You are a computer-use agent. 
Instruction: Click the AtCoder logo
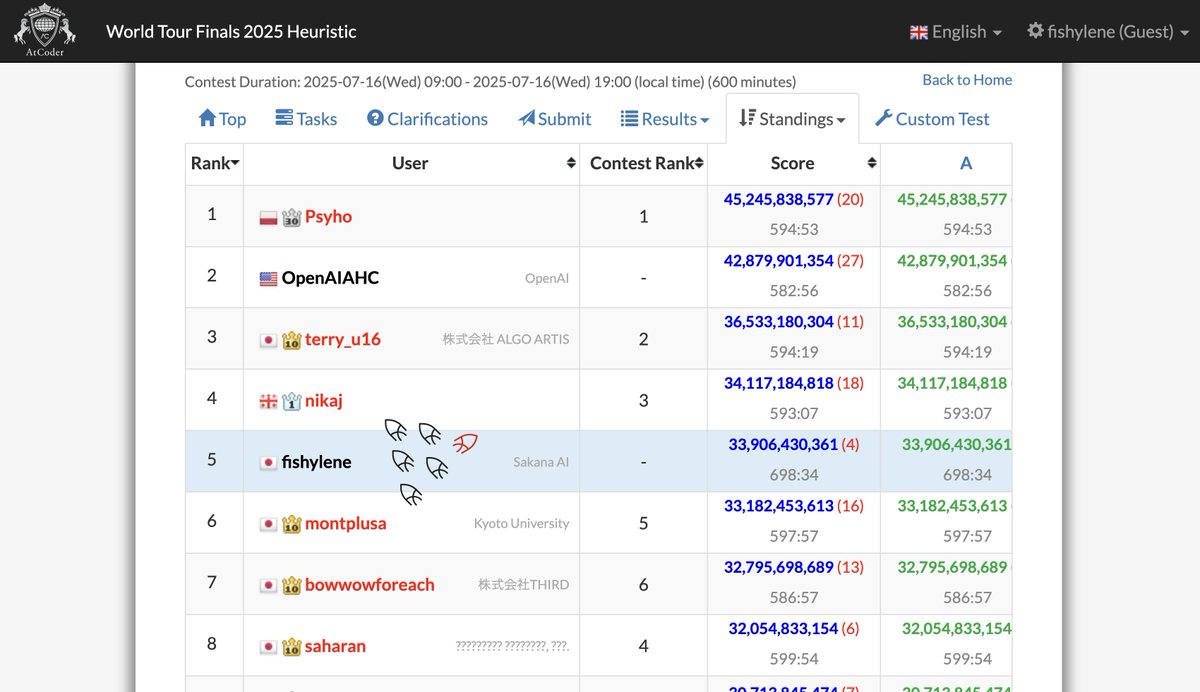coord(44,30)
